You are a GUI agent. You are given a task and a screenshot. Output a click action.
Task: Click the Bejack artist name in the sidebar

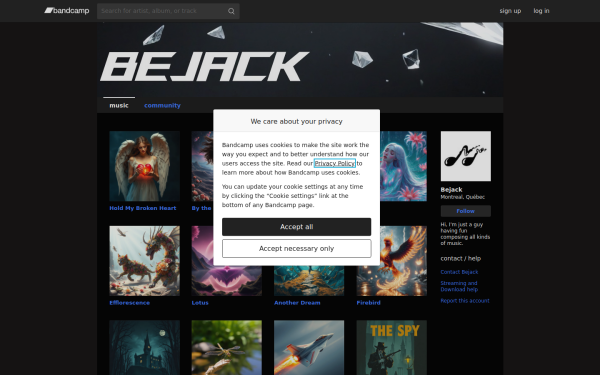(x=452, y=189)
